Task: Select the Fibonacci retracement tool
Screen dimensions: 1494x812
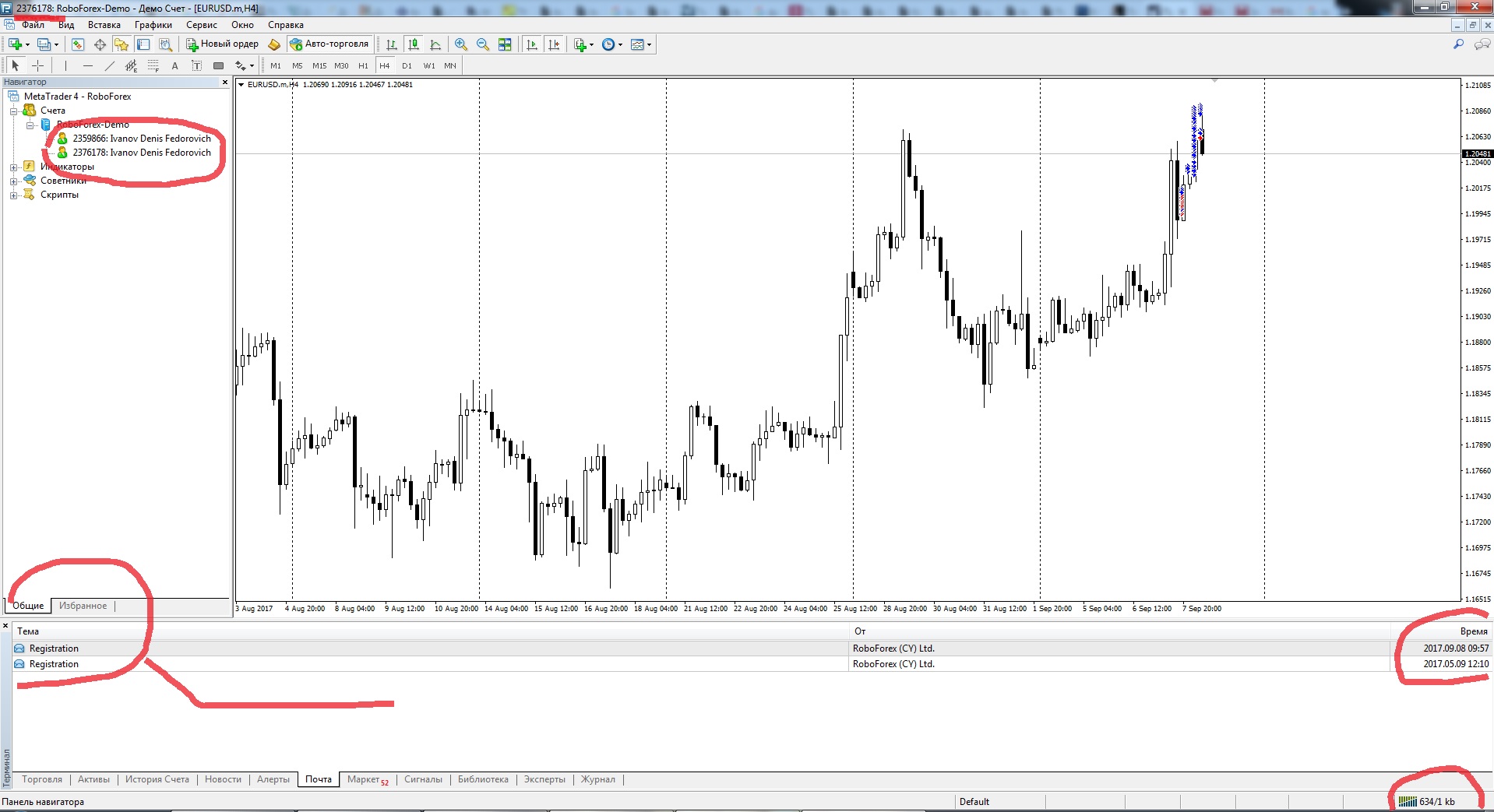Action: (x=153, y=66)
